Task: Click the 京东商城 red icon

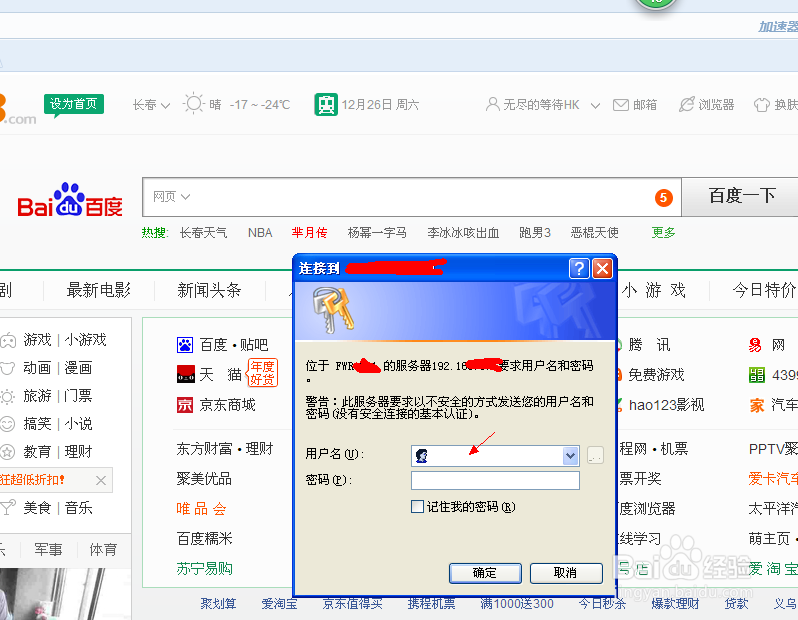Action: click(185, 405)
